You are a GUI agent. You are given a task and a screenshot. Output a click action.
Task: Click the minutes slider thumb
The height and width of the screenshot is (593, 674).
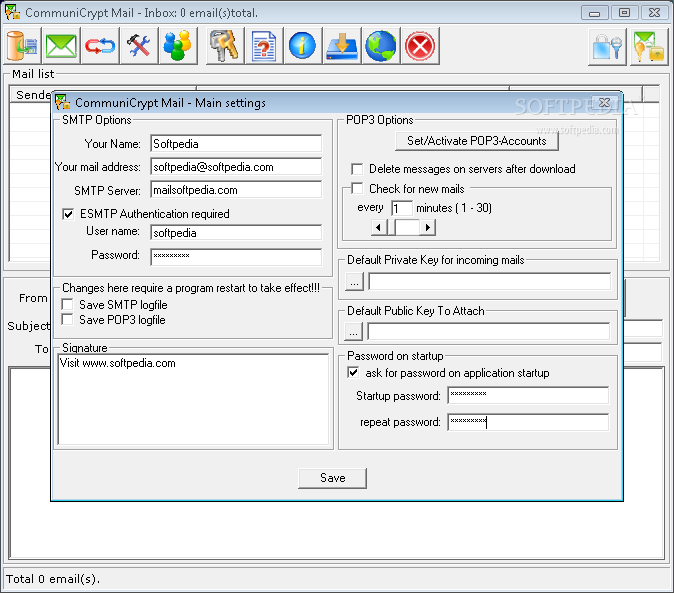pyautogui.click(x=391, y=227)
